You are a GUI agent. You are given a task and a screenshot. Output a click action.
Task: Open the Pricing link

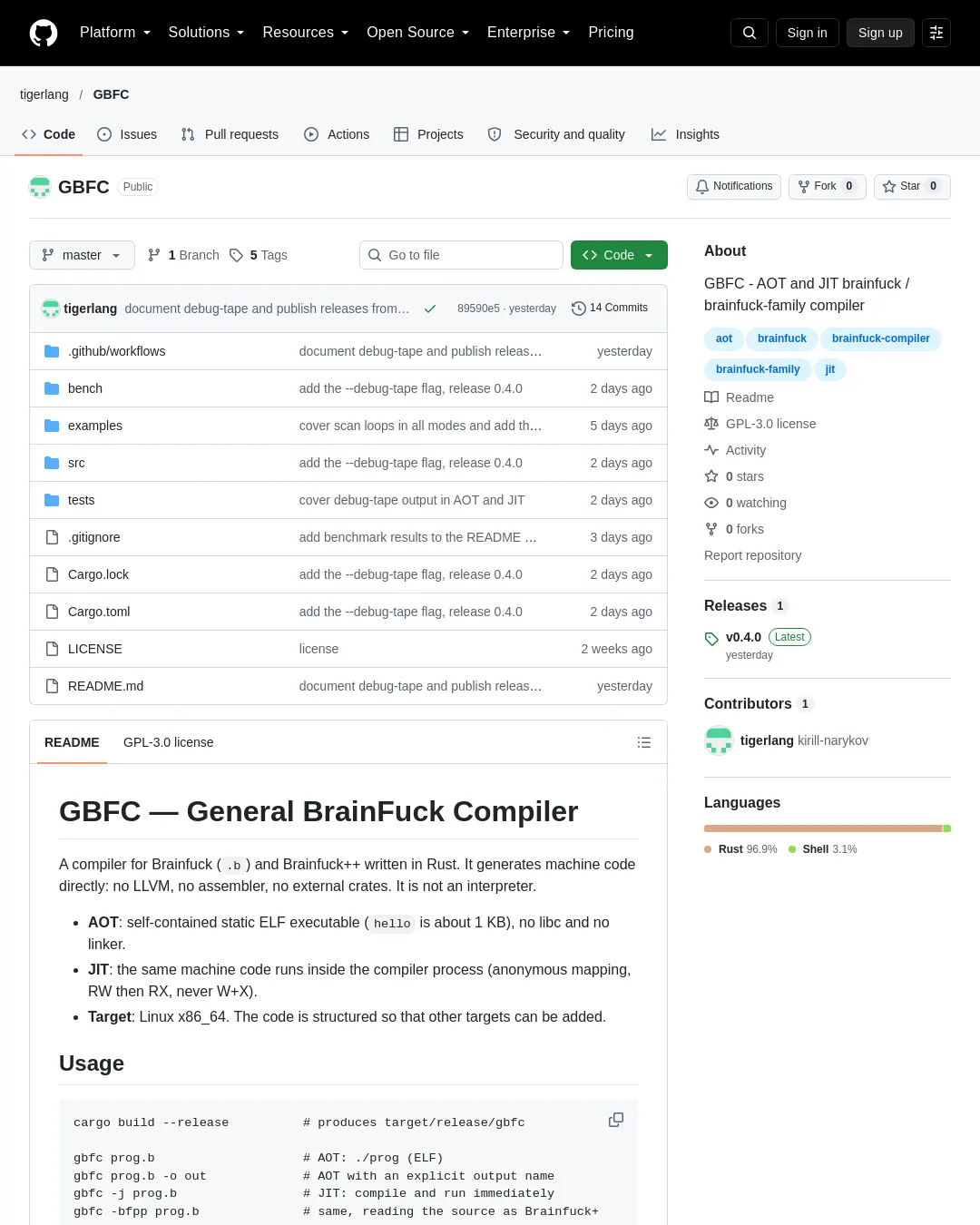tap(611, 33)
